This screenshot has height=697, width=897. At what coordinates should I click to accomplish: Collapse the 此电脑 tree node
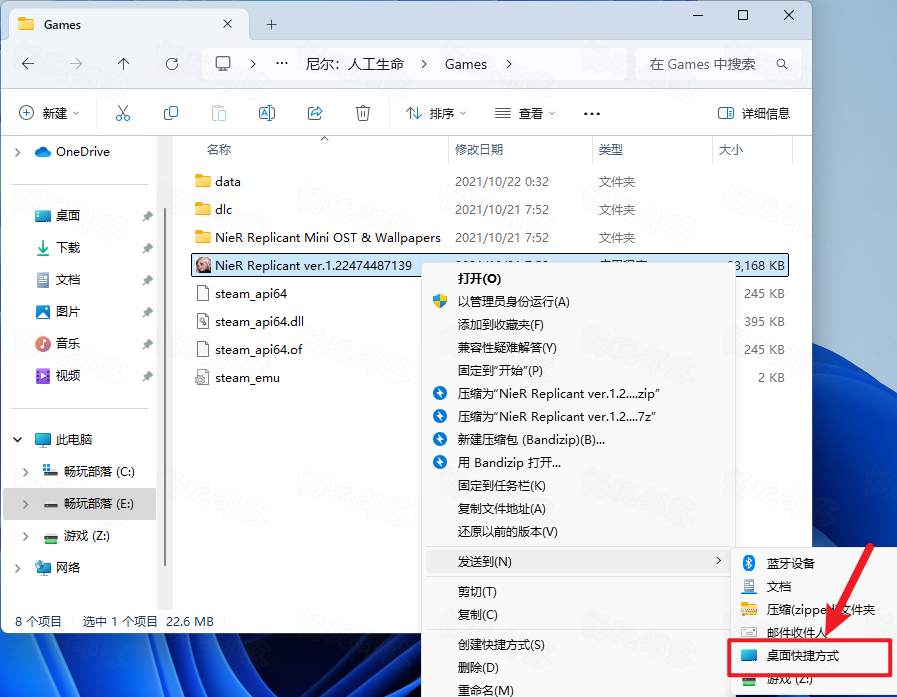(18, 439)
